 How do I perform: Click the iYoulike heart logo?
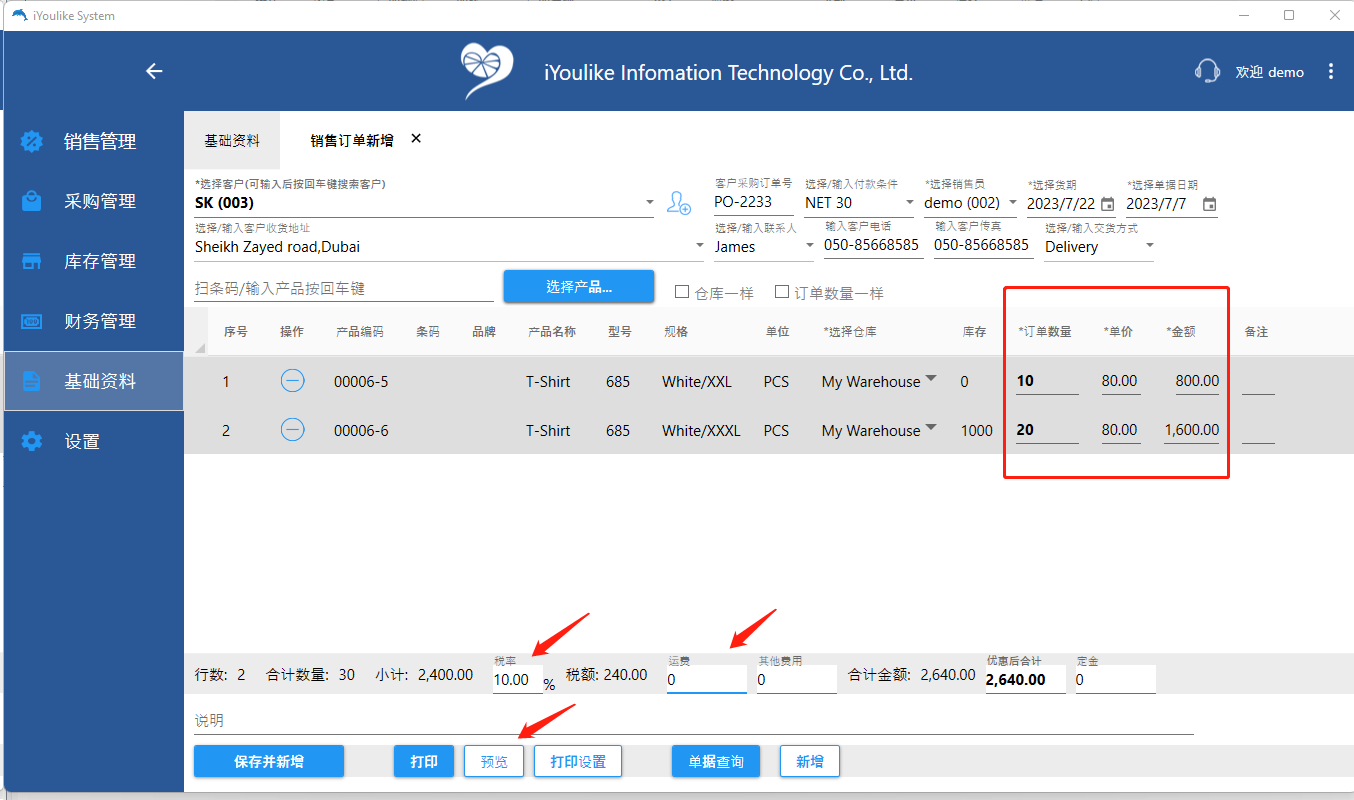[487, 71]
